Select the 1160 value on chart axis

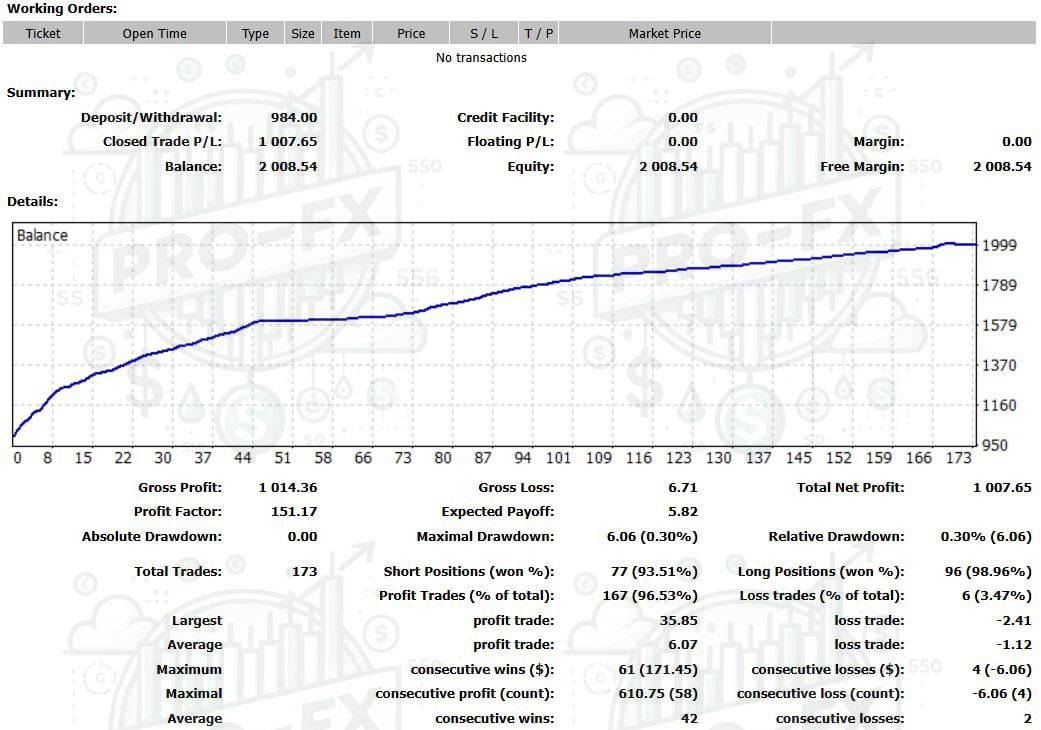click(999, 405)
